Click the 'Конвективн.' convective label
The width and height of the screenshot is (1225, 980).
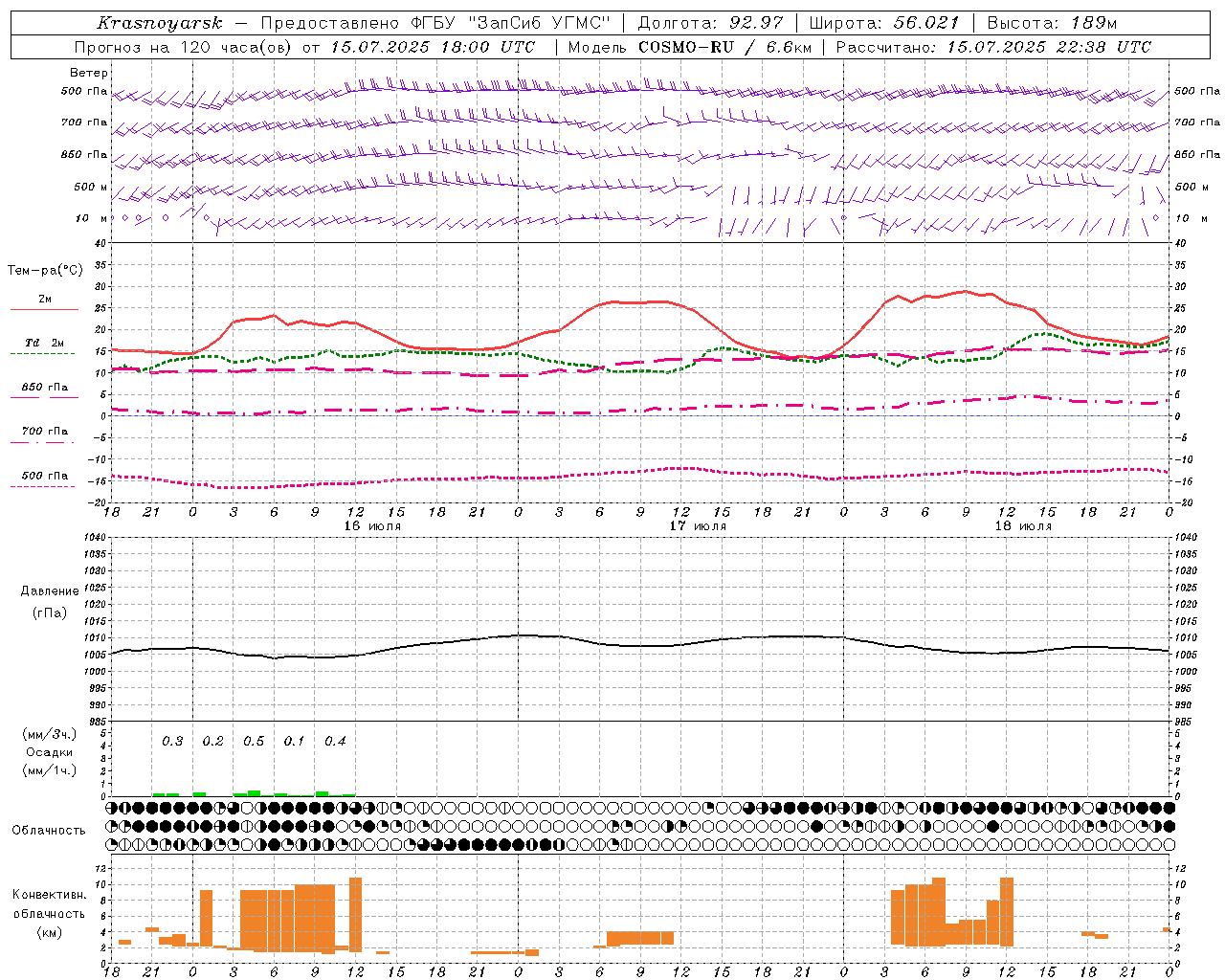point(49,895)
